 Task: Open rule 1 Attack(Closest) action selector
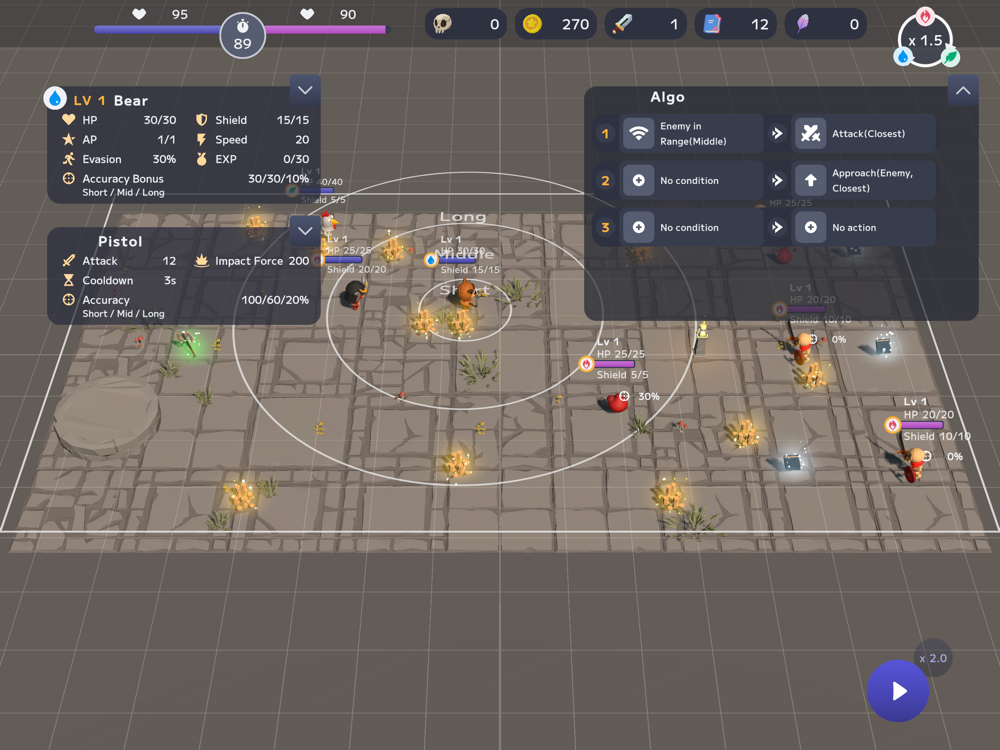[864, 133]
